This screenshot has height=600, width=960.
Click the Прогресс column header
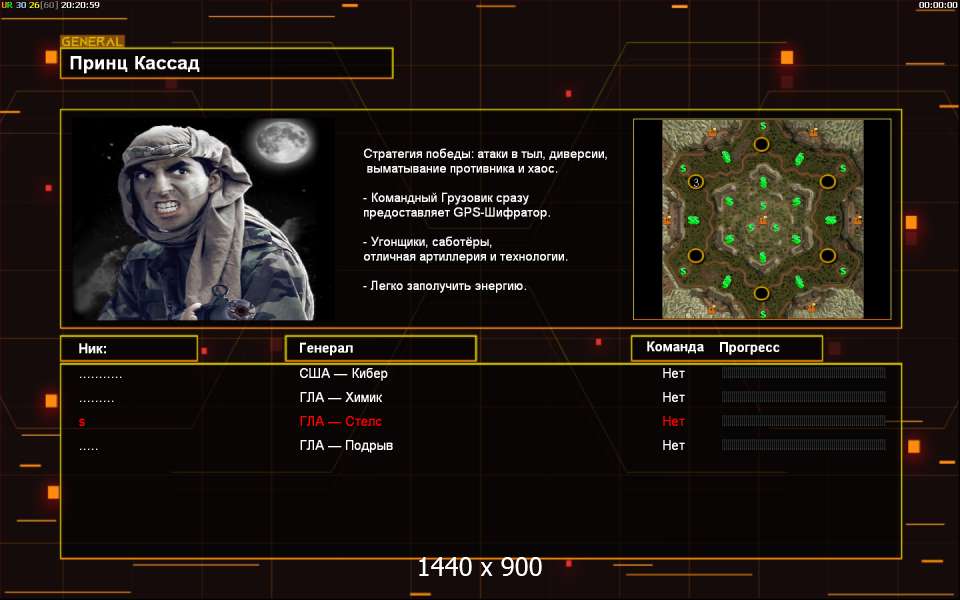click(749, 348)
